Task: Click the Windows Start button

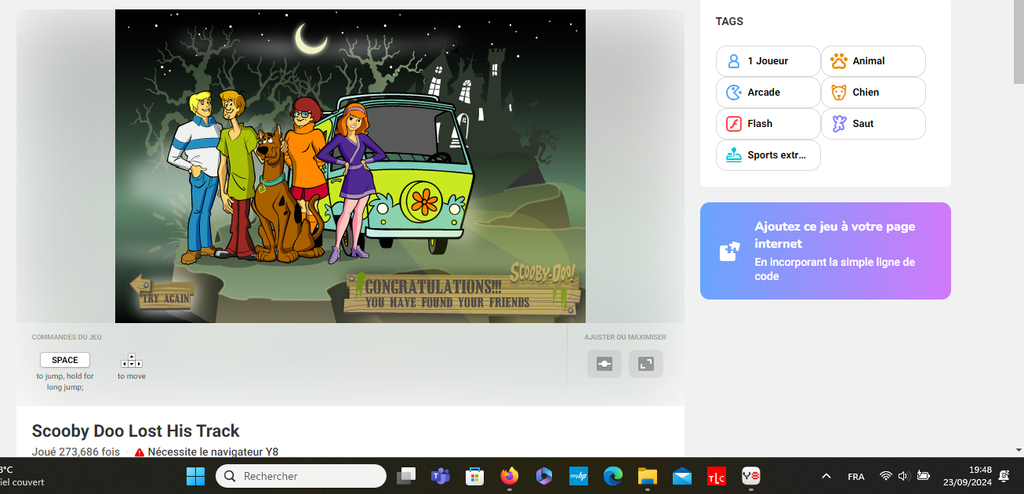Action: pos(195,476)
